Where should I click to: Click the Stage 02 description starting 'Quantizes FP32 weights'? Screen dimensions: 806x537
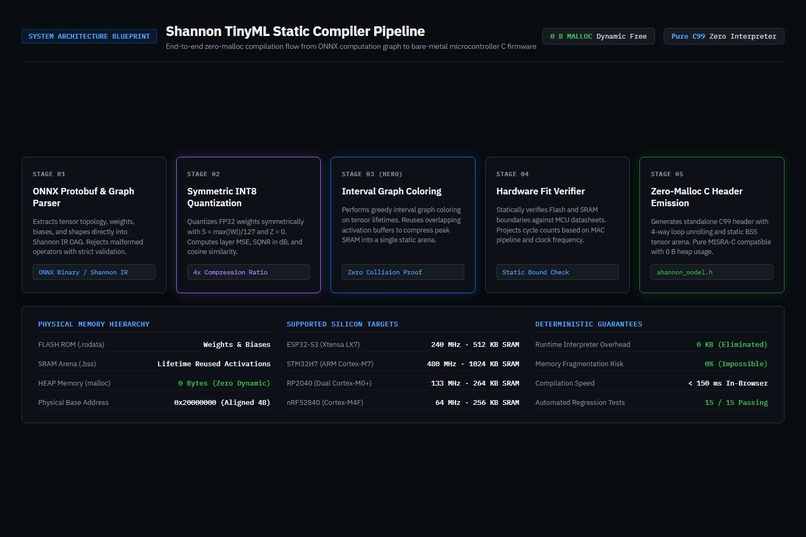[x=246, y=236]
